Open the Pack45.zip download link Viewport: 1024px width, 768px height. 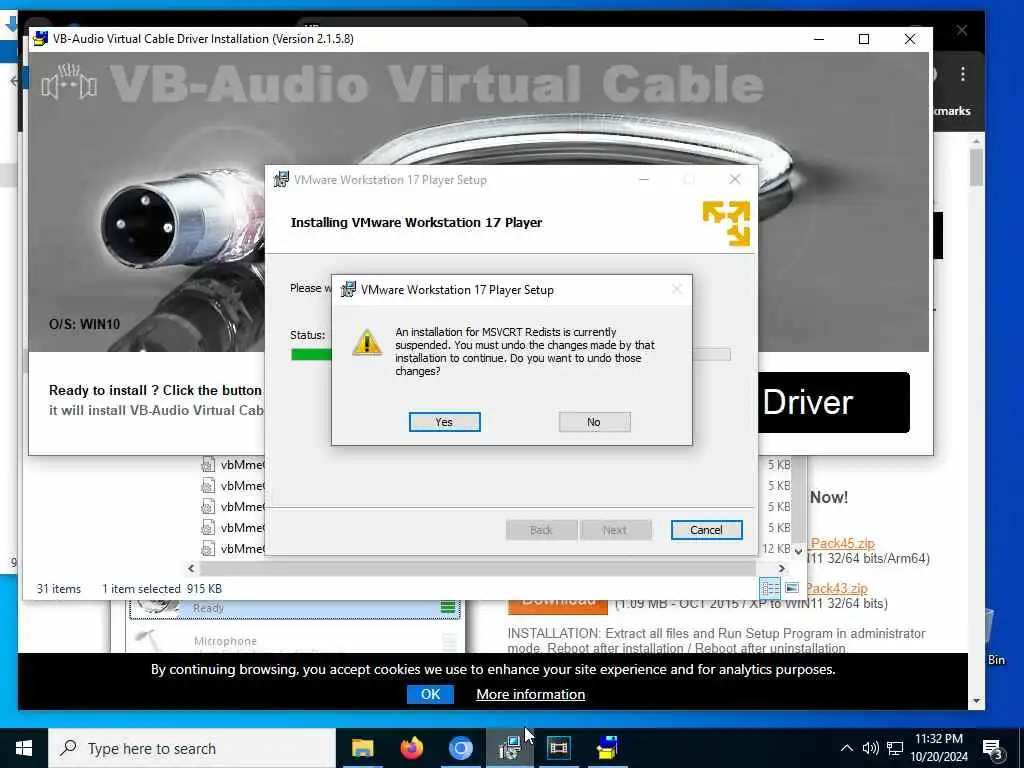click(842, 543)
